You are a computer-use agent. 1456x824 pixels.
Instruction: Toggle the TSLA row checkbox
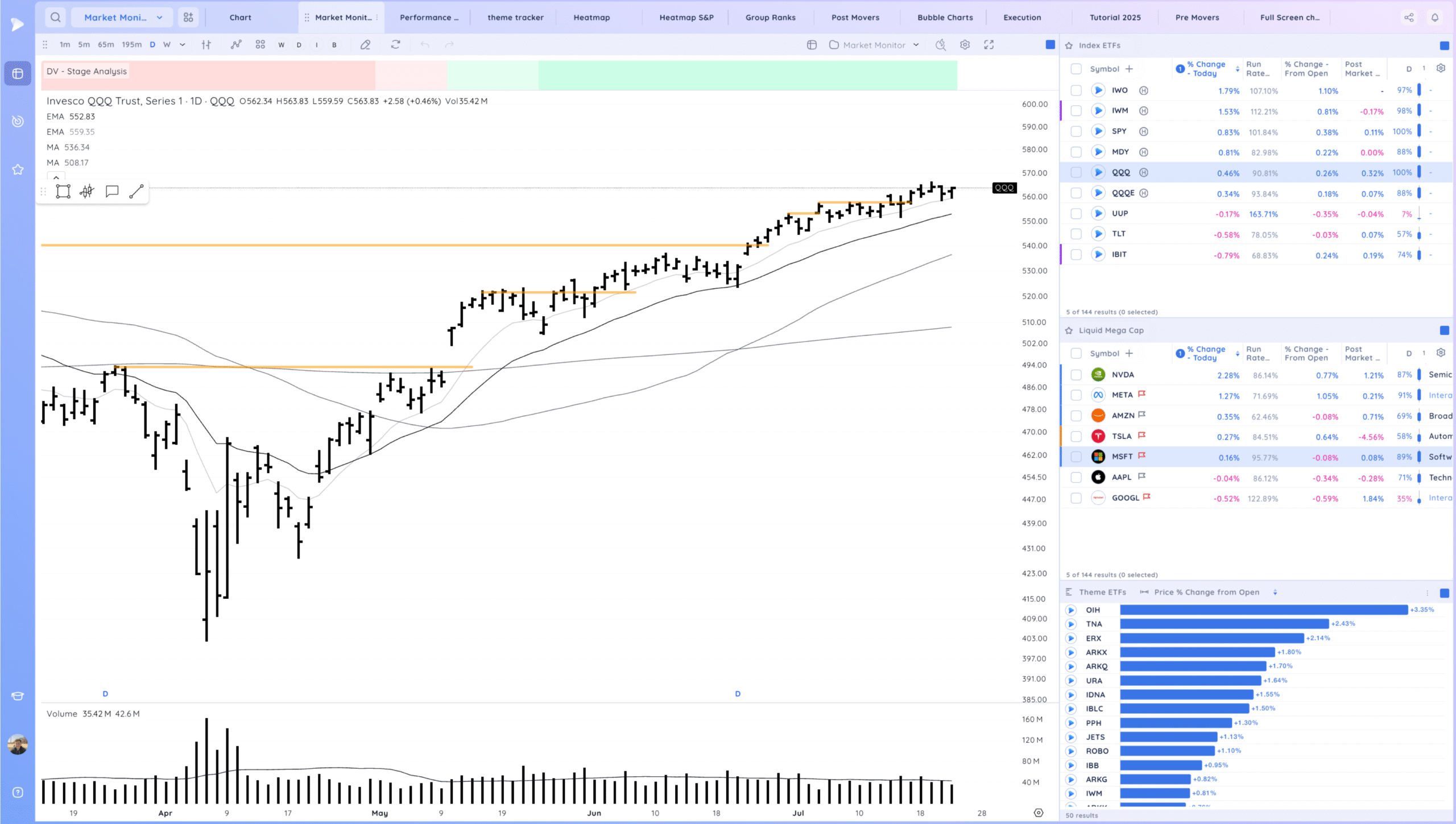[1076, 437]
